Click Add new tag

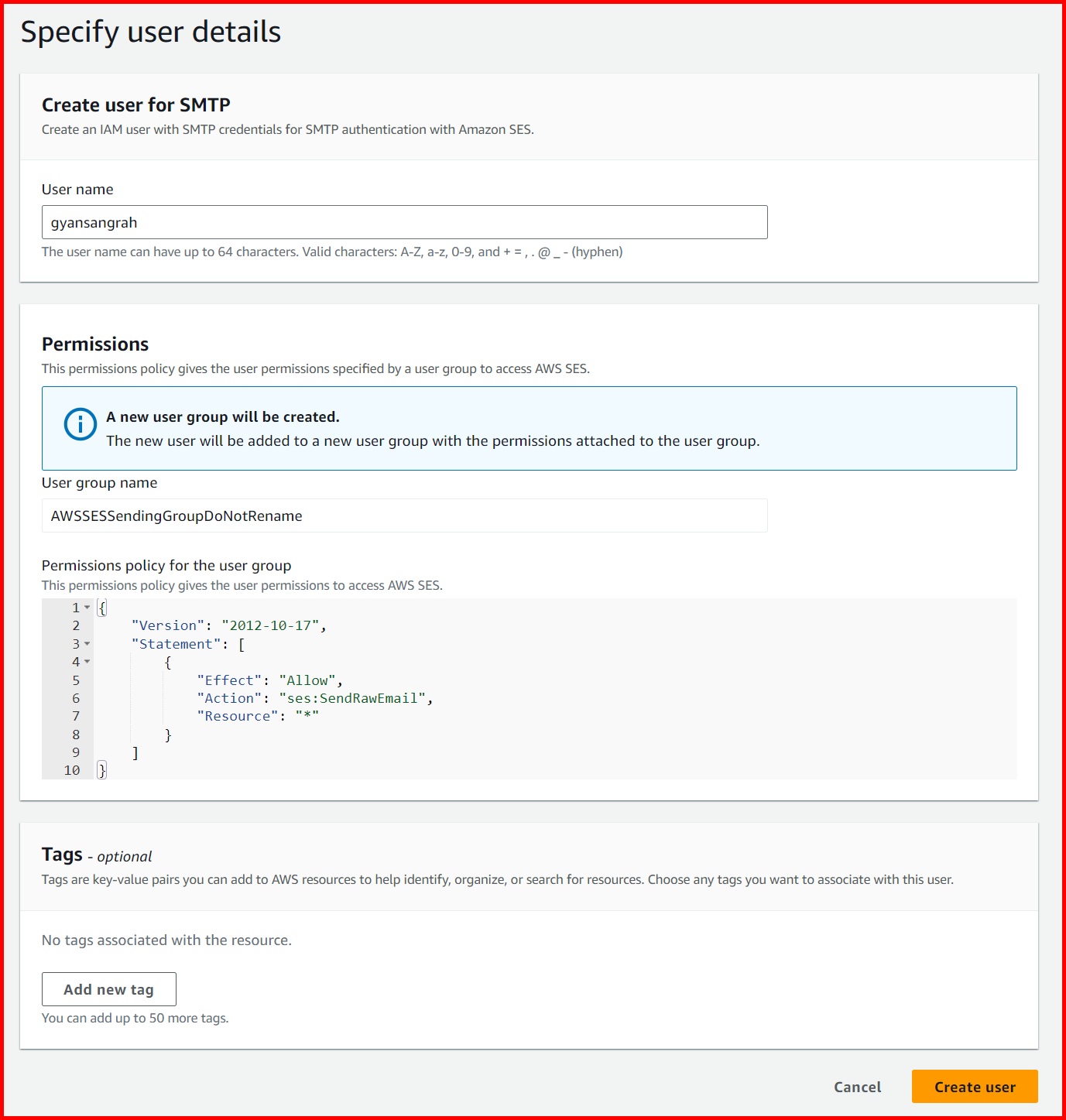point(108,988)
